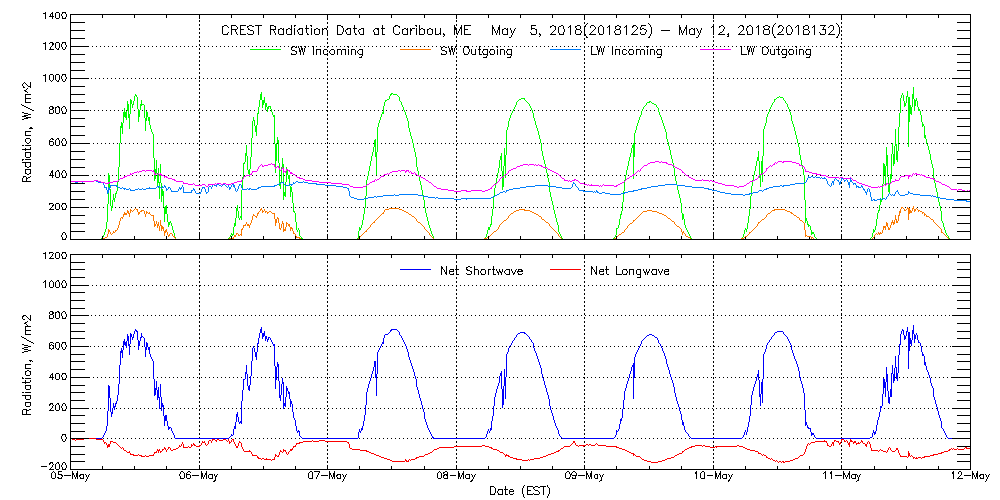Click the CREST Radiation Data chart title
This screenshot has width=1000, height=500.
530,31
